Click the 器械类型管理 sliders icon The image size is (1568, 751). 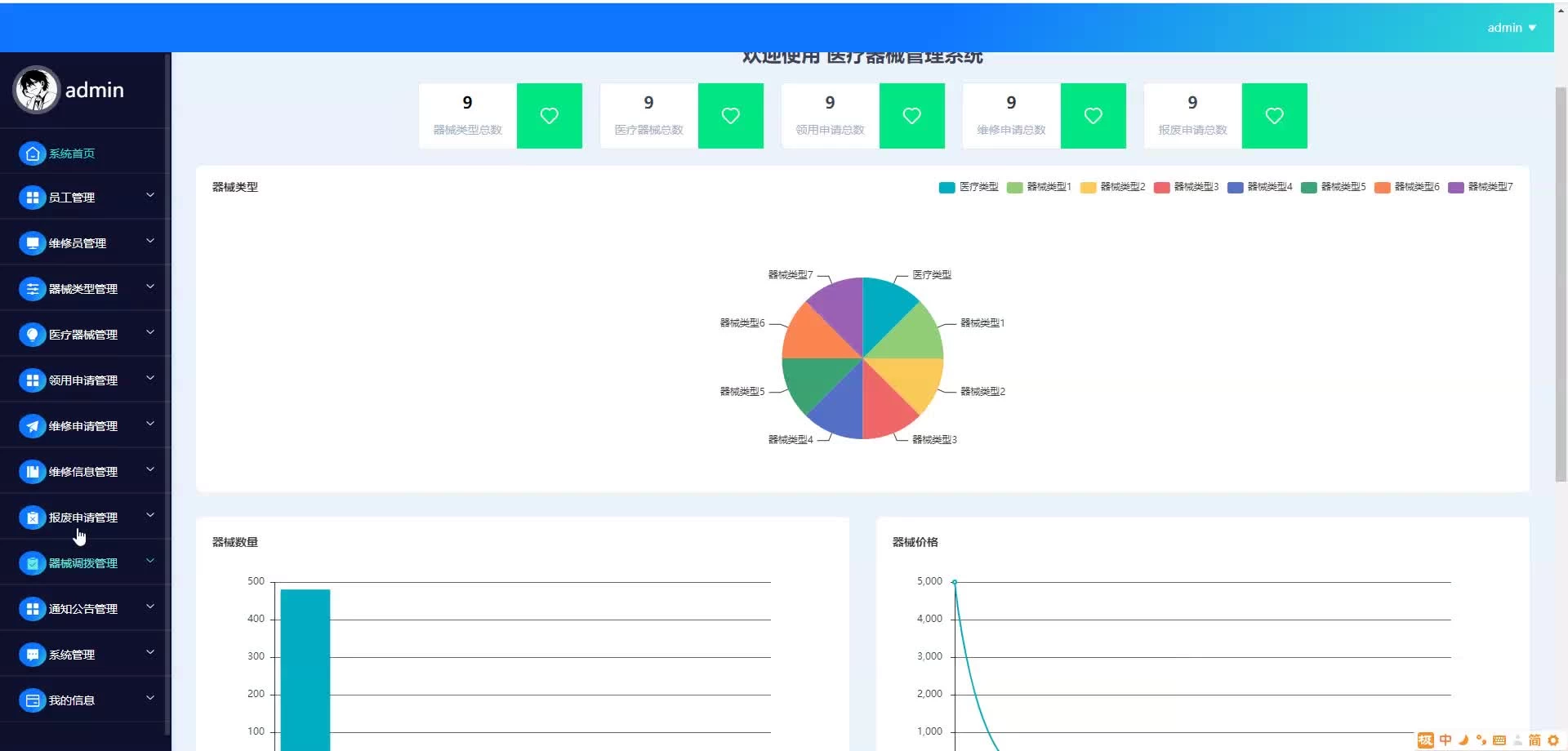coord(32,289)
